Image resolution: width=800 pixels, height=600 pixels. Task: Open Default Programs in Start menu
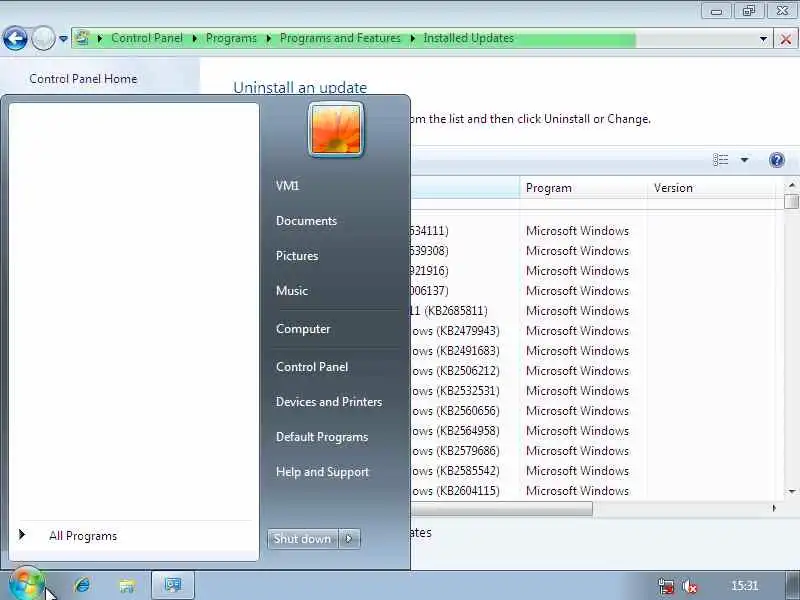tap(321, 437)
